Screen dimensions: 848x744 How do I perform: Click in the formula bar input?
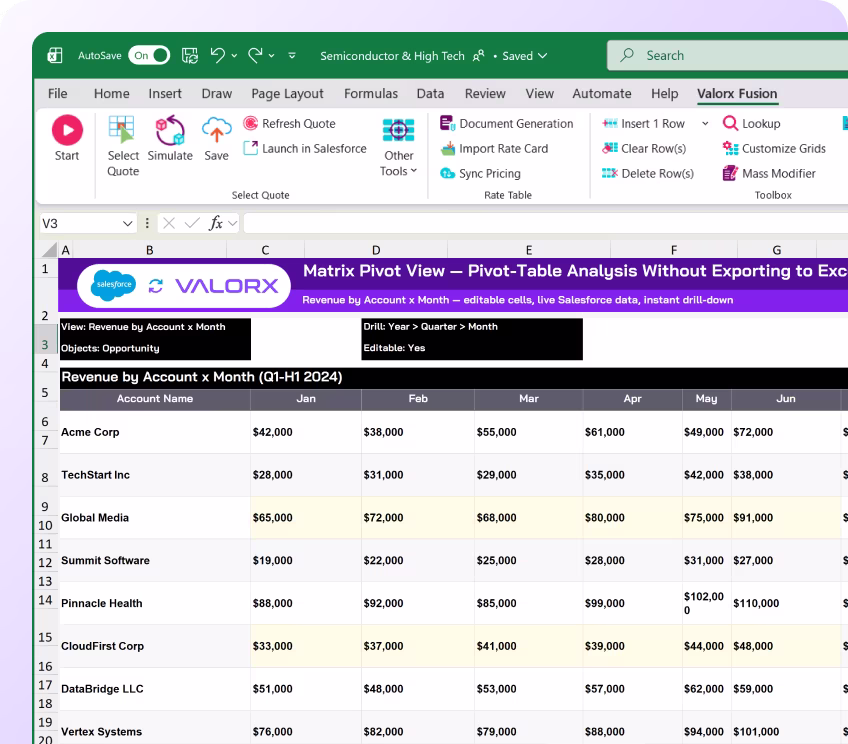(x=546, y=223)
